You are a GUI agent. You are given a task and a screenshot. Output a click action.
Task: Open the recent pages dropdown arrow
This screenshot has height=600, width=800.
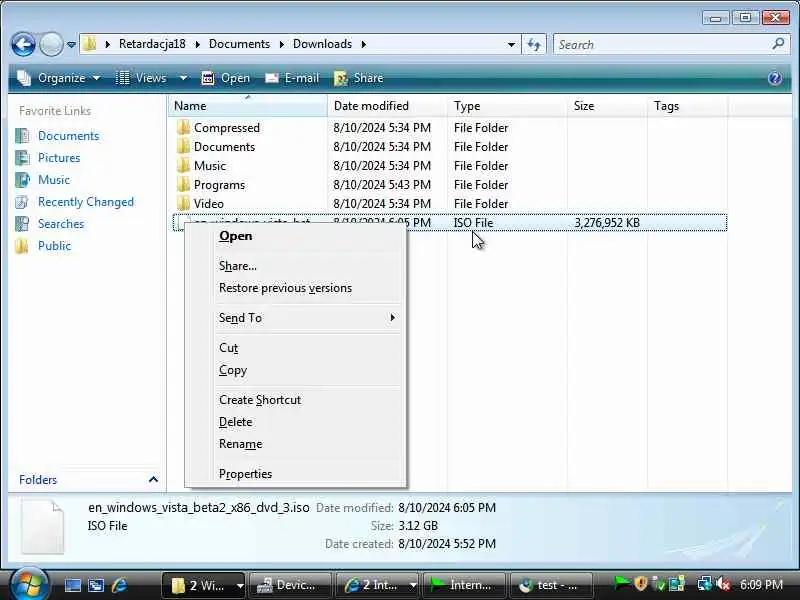71,45
